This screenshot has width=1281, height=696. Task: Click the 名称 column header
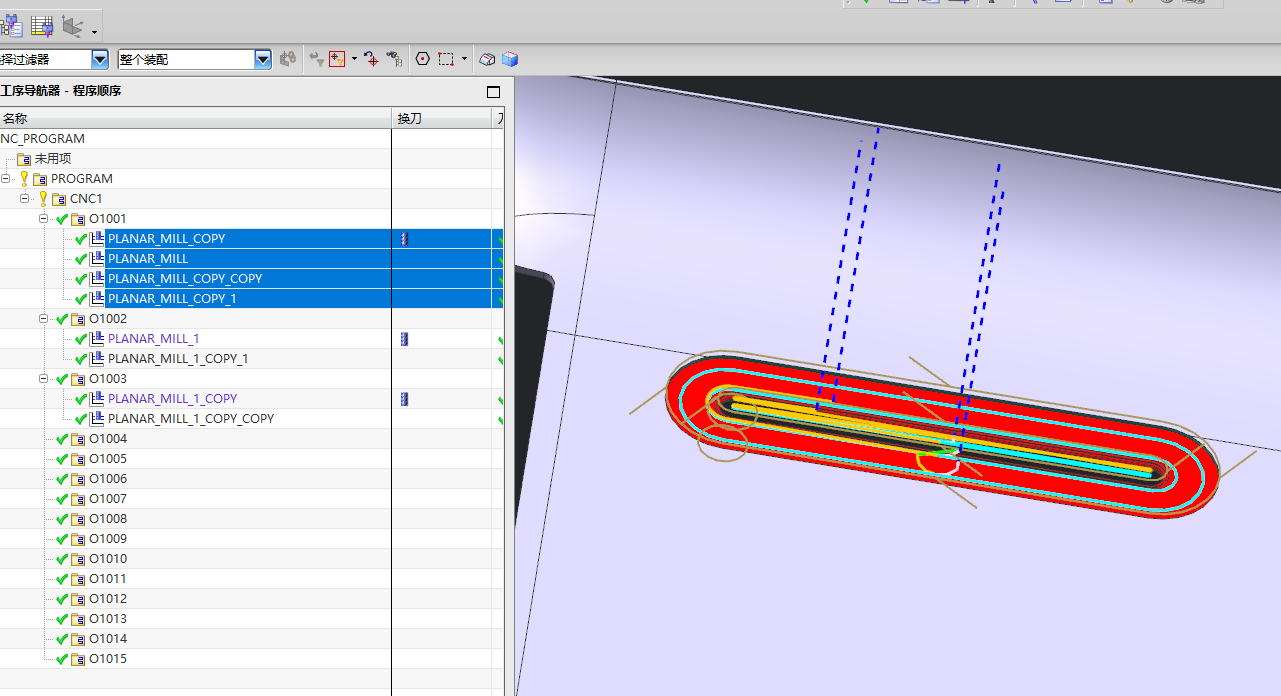(195, 118)
